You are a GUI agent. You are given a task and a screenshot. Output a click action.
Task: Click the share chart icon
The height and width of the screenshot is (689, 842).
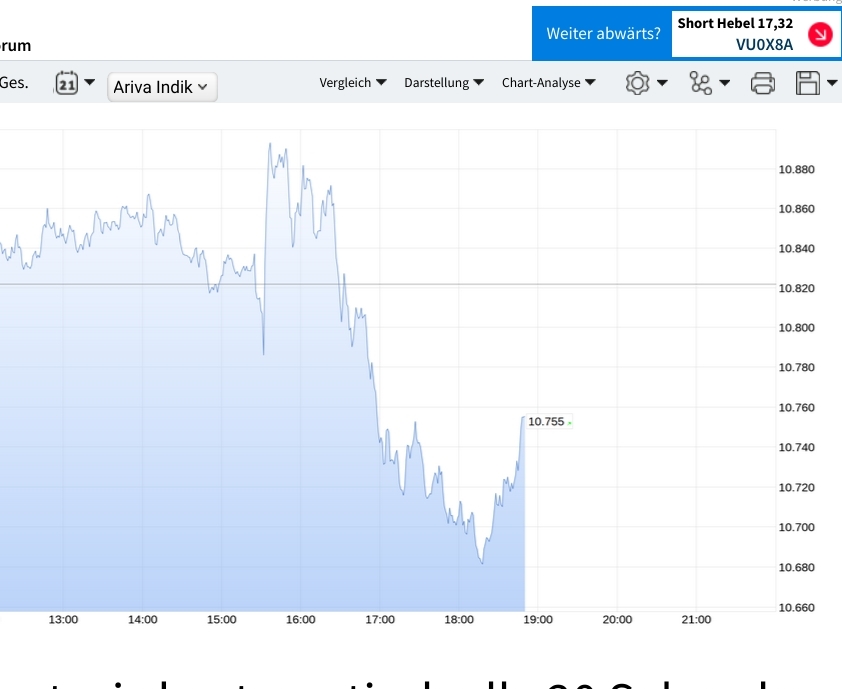coord(700,84)
